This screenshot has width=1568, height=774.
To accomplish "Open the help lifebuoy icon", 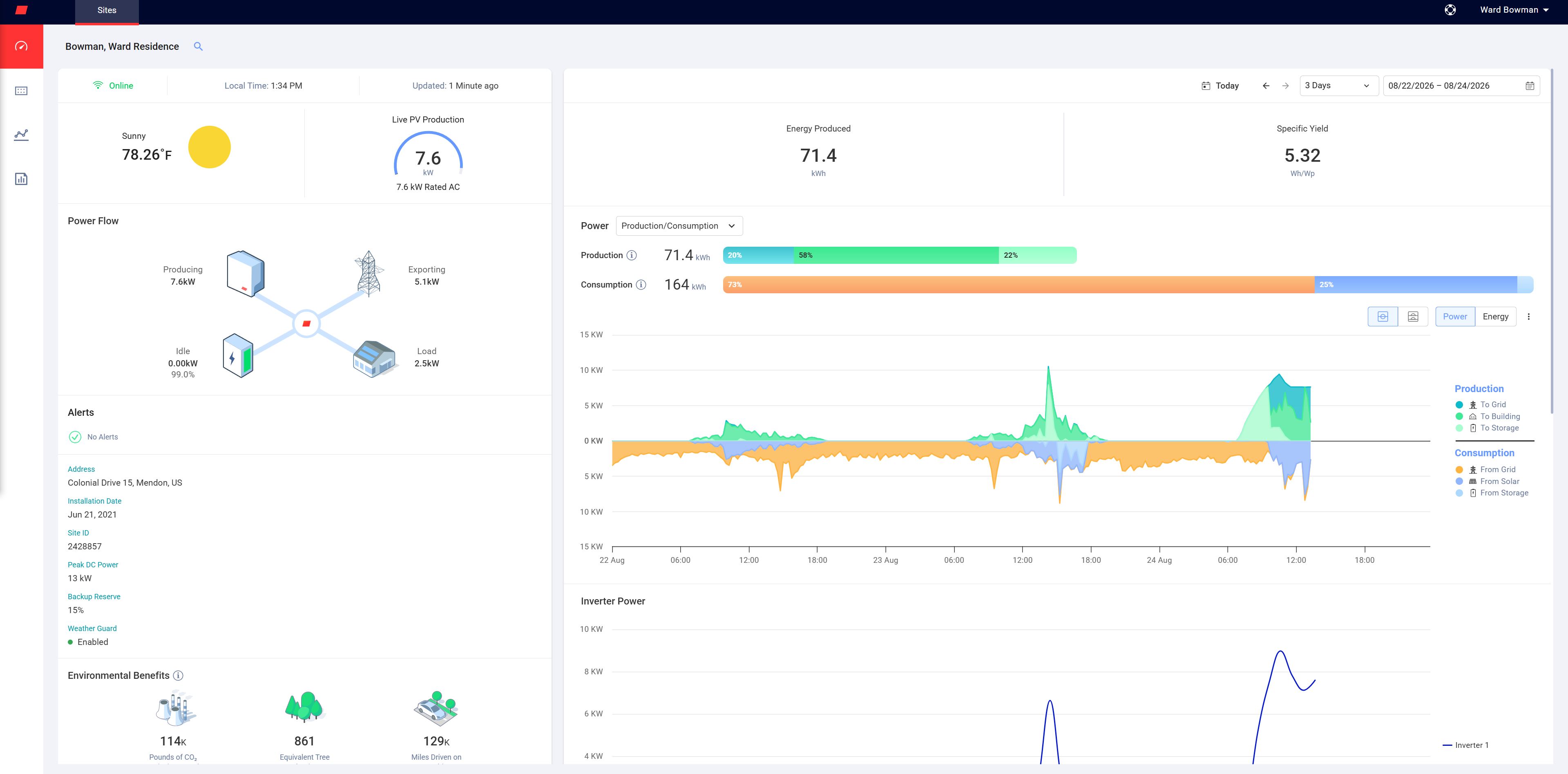I will [1450, 10].
